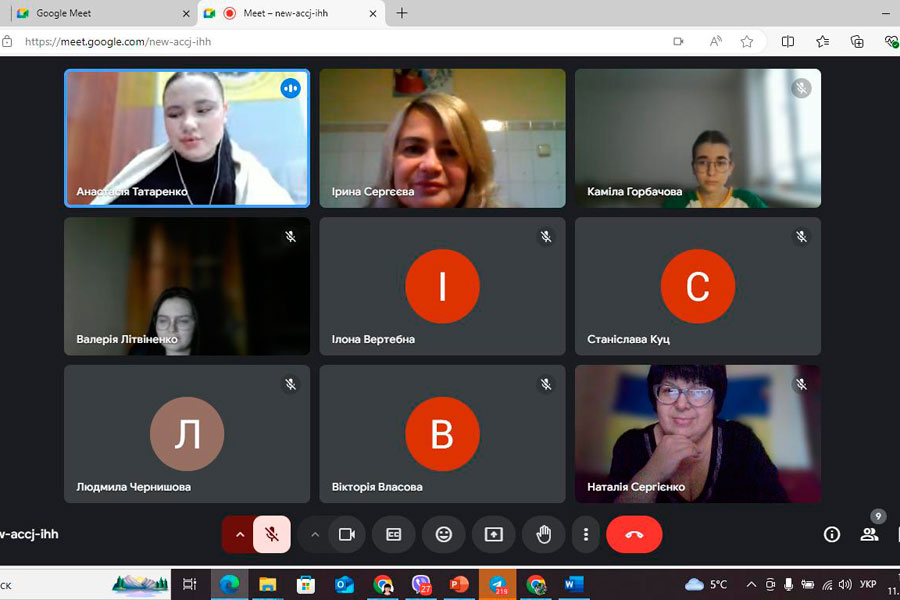Switch the УКР keyboard language indicator
Screen dimensions: 900x600
tap(868, 584)
